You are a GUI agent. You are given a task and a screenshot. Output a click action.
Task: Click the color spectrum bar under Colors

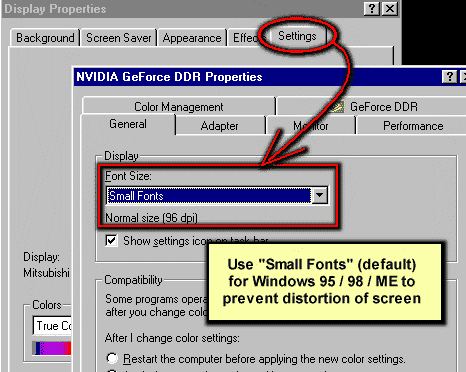tap(52, 348)
